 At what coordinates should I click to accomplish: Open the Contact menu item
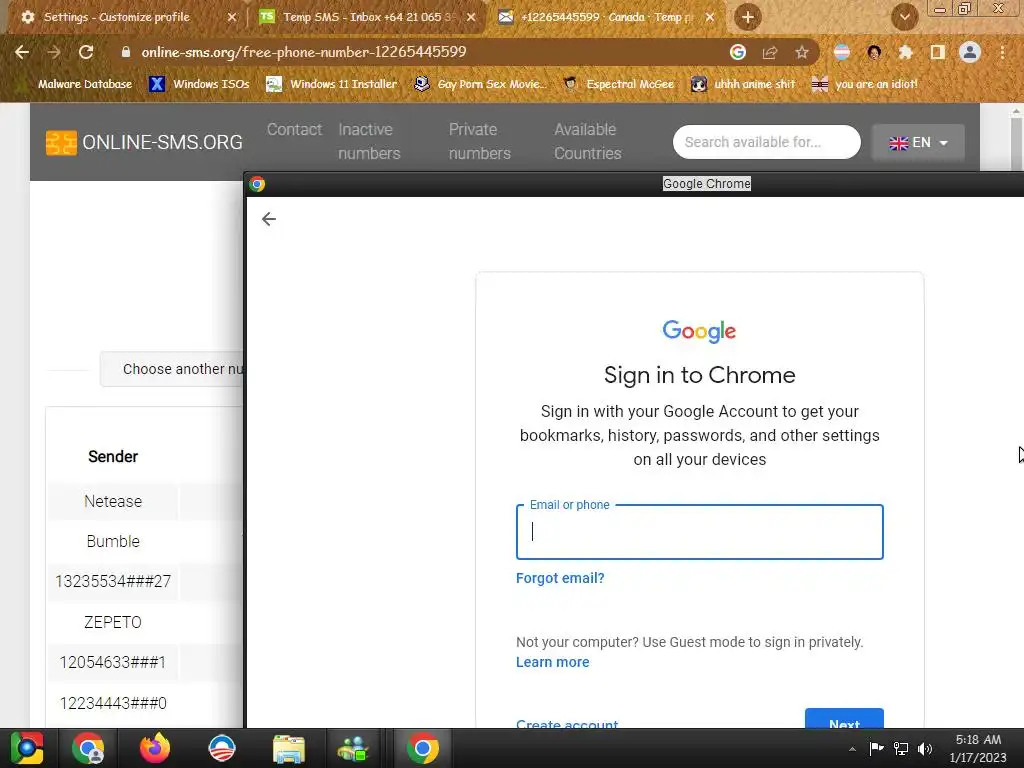point(295,129)
